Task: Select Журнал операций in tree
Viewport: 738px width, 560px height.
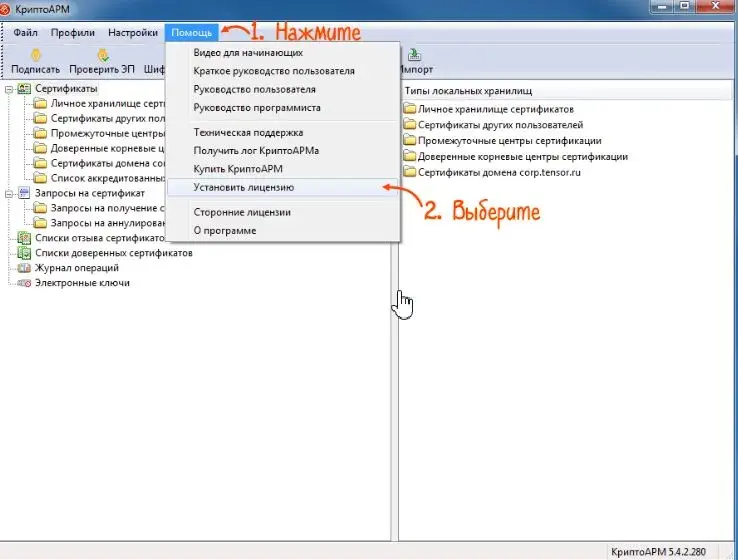Action: click(77, 268)
